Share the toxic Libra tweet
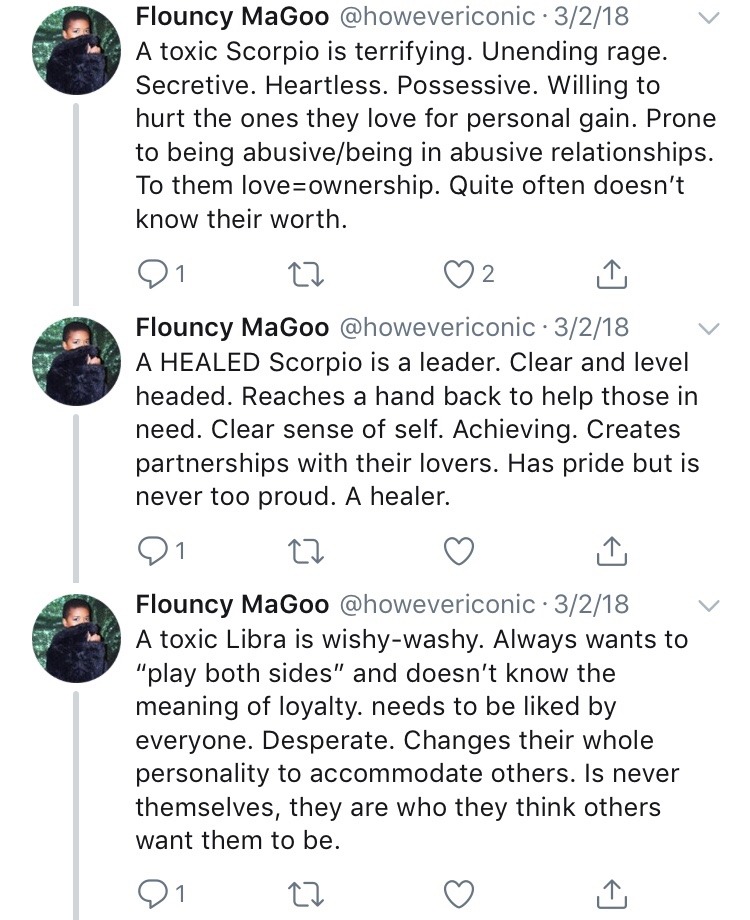750x920 pixels. pyautogui.click(x=612, y=891)
